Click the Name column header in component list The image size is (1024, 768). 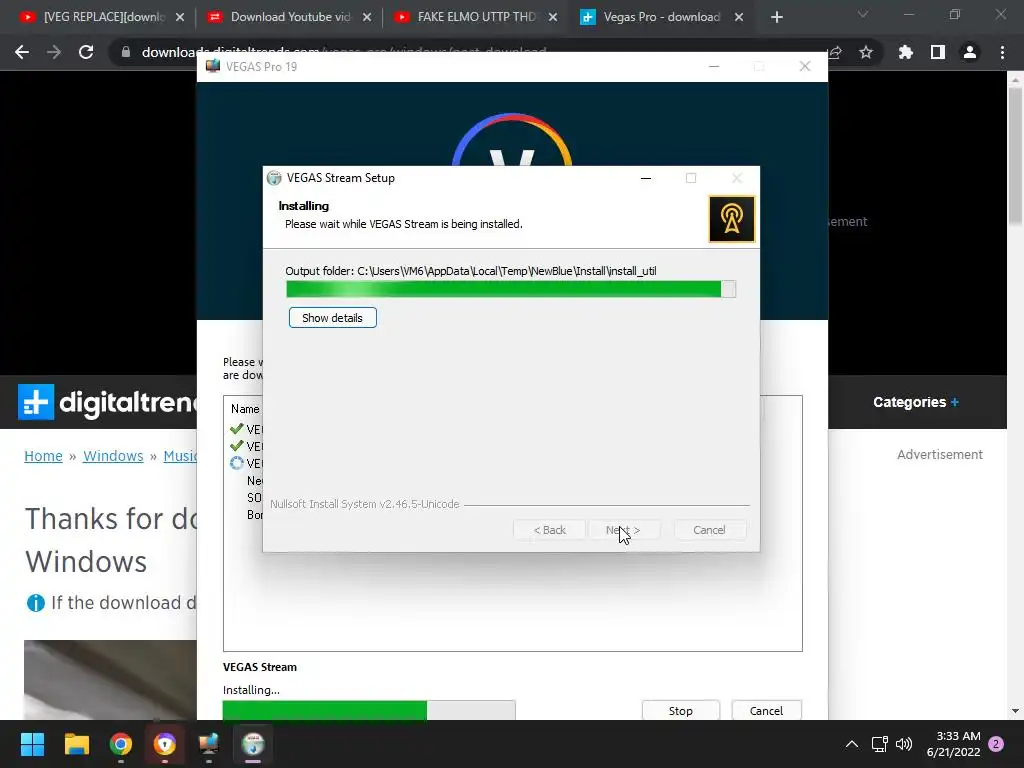[245, 409]
